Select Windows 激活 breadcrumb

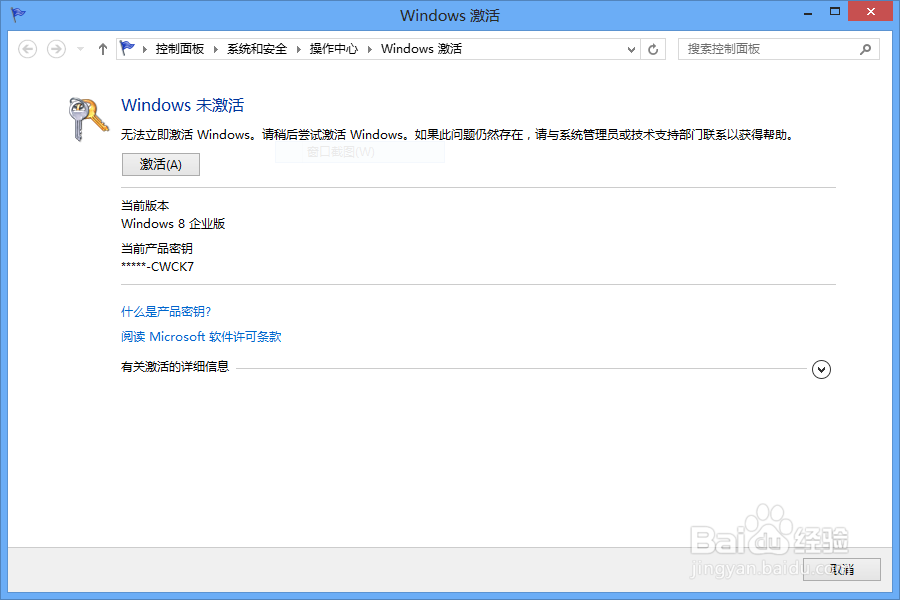pos(421,49)
